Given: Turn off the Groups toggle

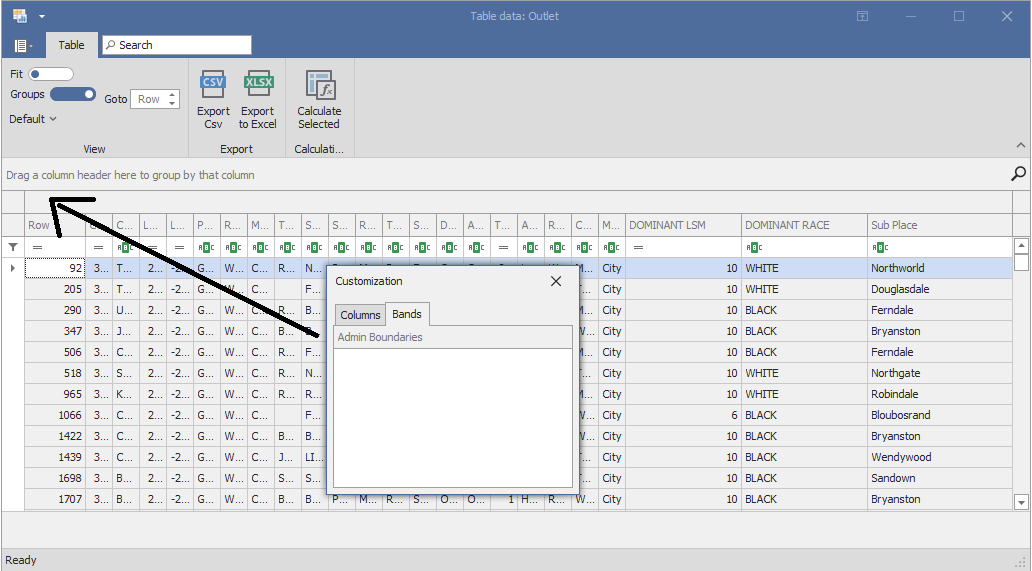Looking at the screenshot, I should 73,94.
